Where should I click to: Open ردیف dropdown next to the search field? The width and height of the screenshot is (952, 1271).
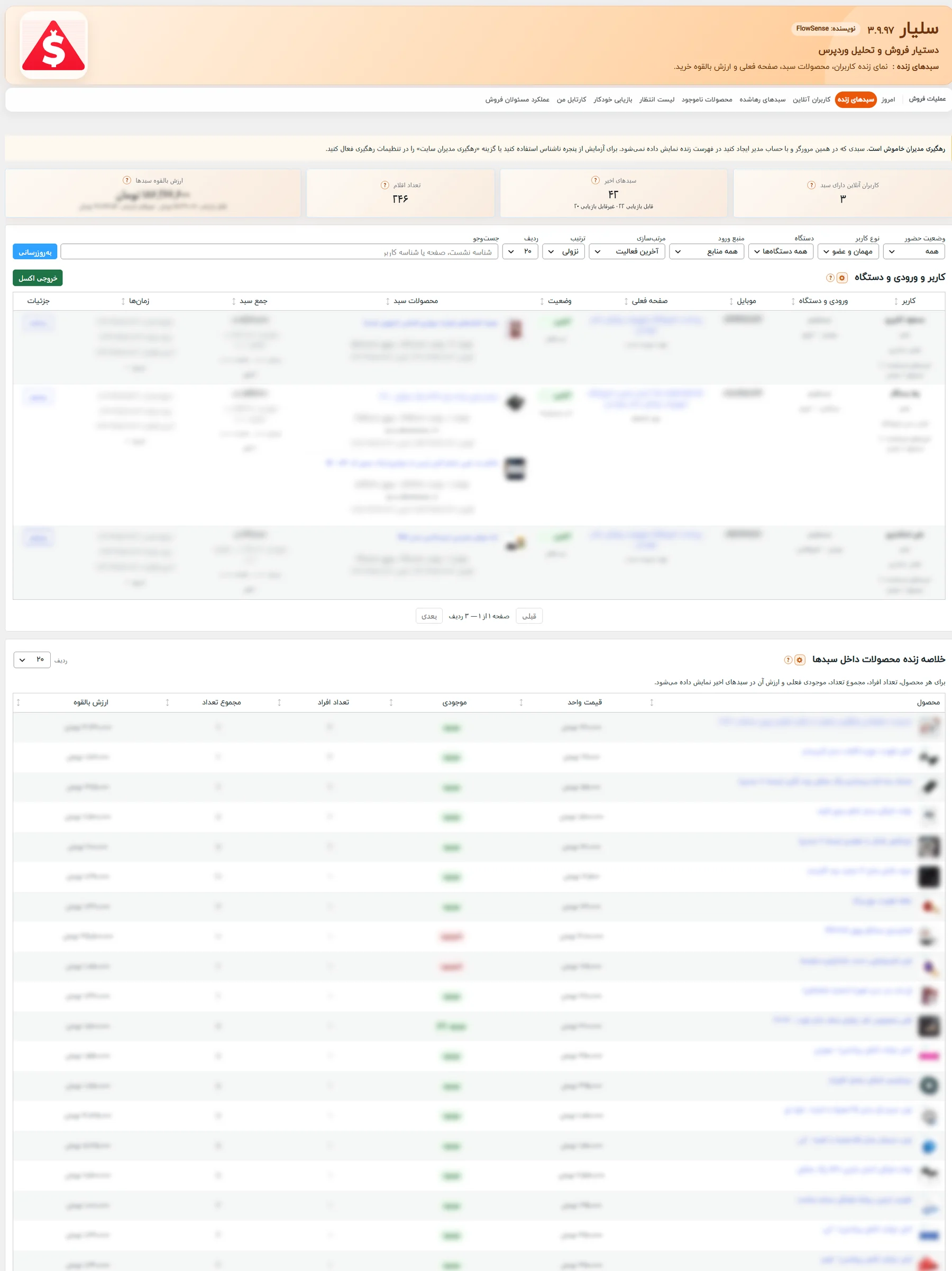pos(520,251)
